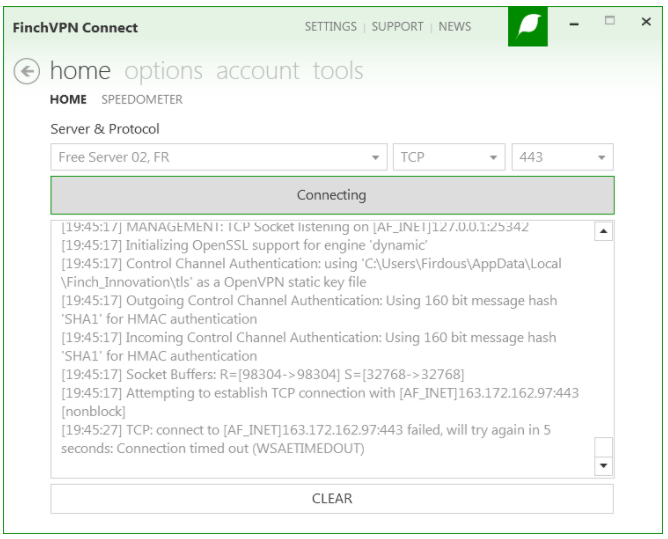668x539 pixels.
Task: Open the SUPPORT link in header
Action: click(397, 27)
